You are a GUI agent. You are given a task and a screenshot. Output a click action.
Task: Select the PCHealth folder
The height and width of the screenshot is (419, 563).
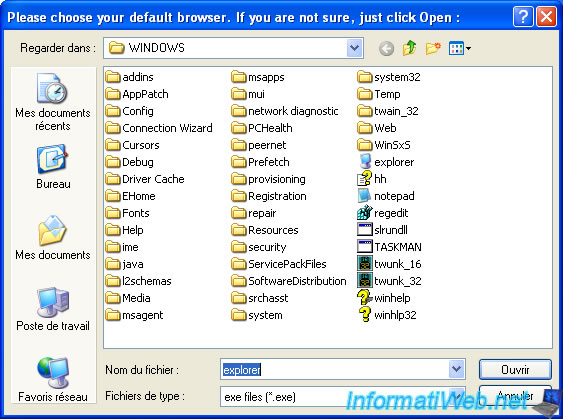point(262,128)
